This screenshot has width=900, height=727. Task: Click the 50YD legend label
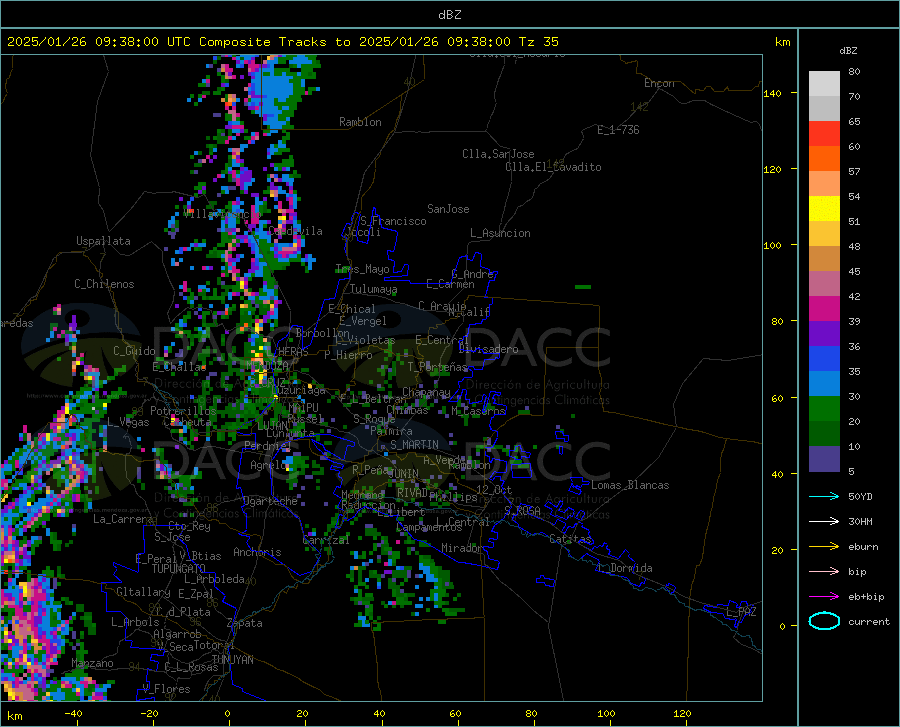(860, 496)
